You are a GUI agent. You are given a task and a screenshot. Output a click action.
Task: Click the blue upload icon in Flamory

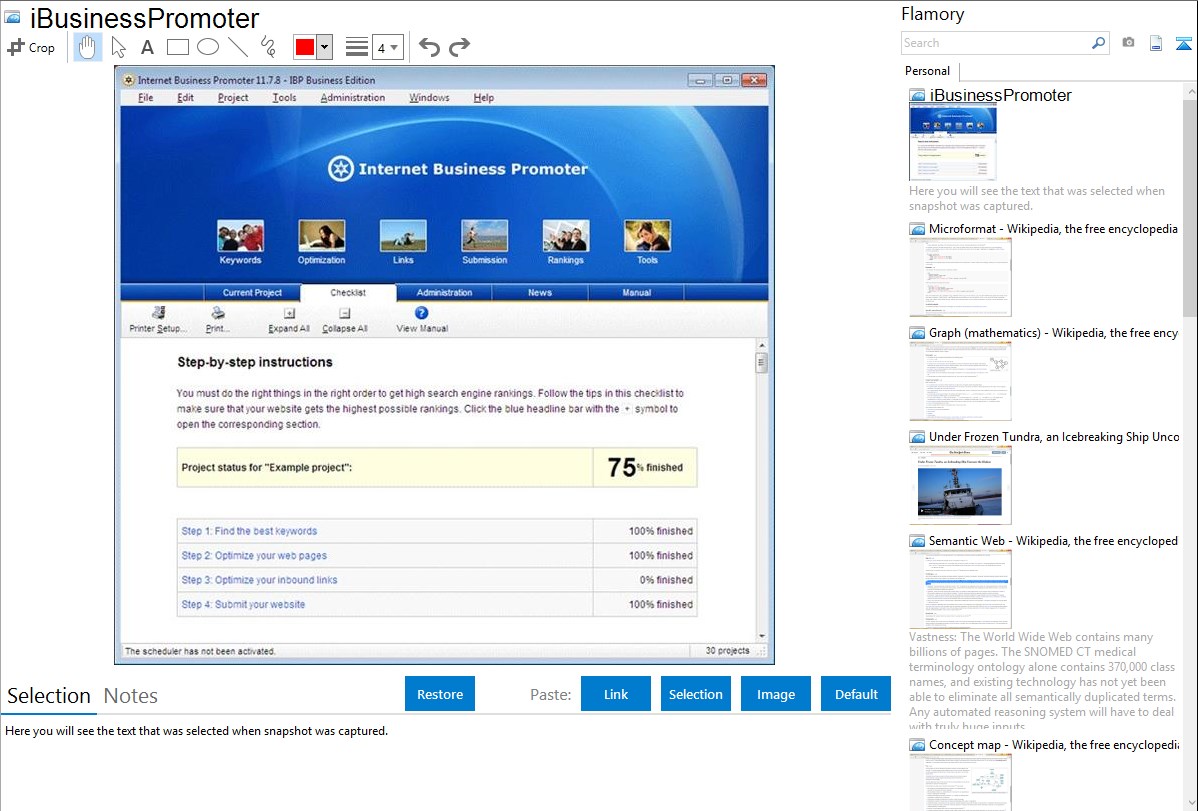coord(1183,43)
